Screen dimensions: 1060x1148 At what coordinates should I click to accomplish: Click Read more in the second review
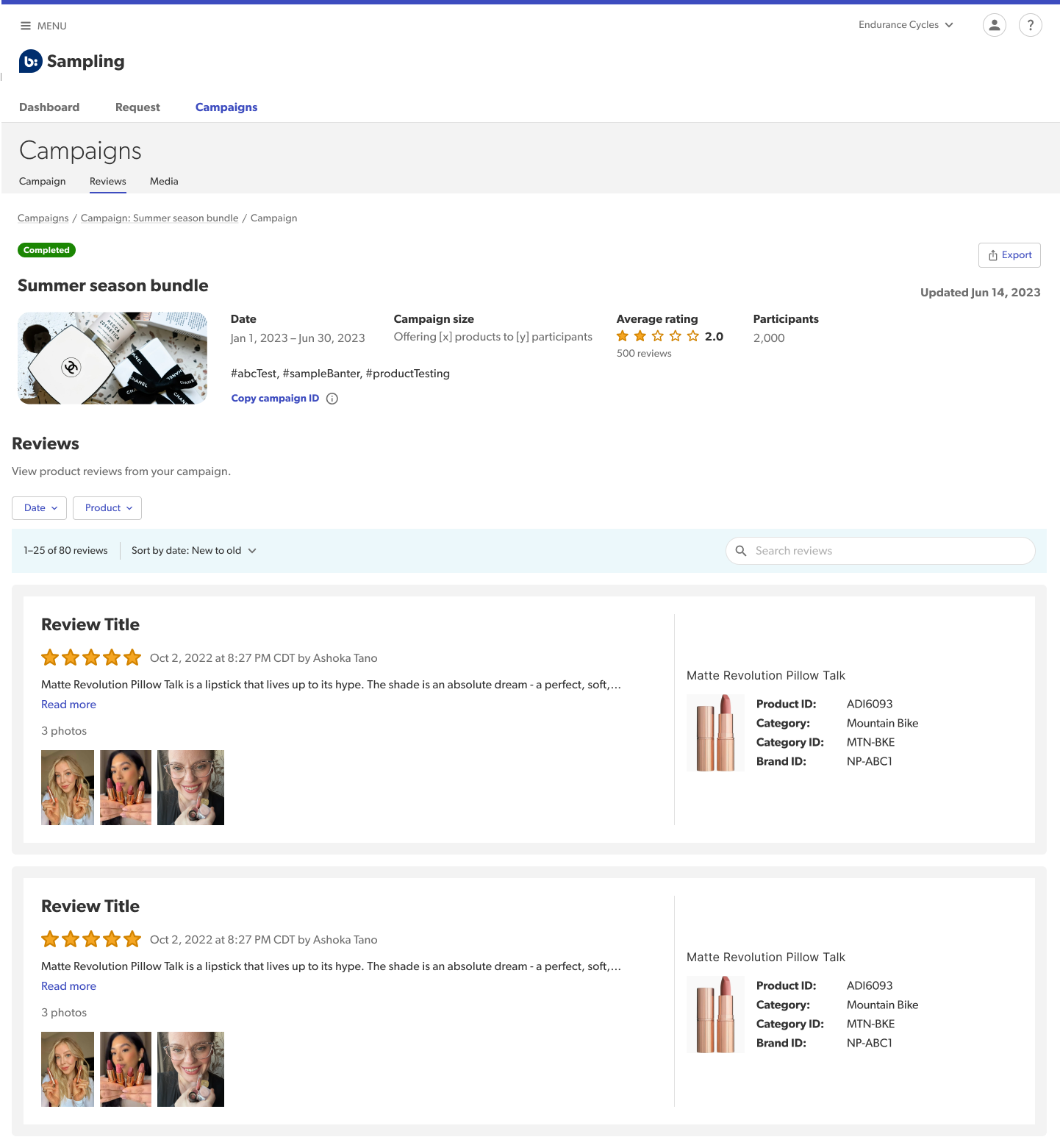tap(68, 986)
